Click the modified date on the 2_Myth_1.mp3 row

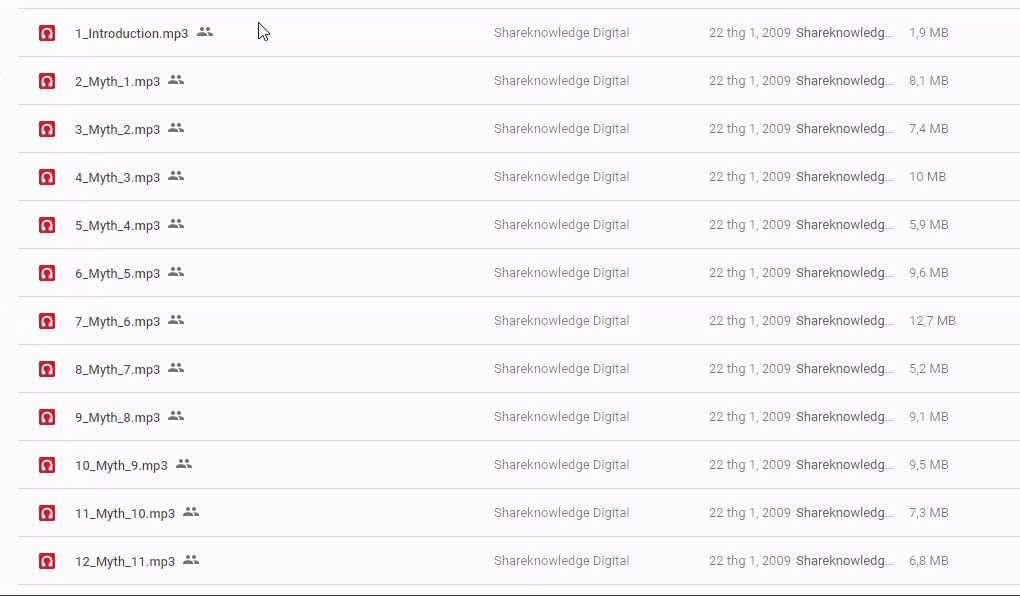749,81
